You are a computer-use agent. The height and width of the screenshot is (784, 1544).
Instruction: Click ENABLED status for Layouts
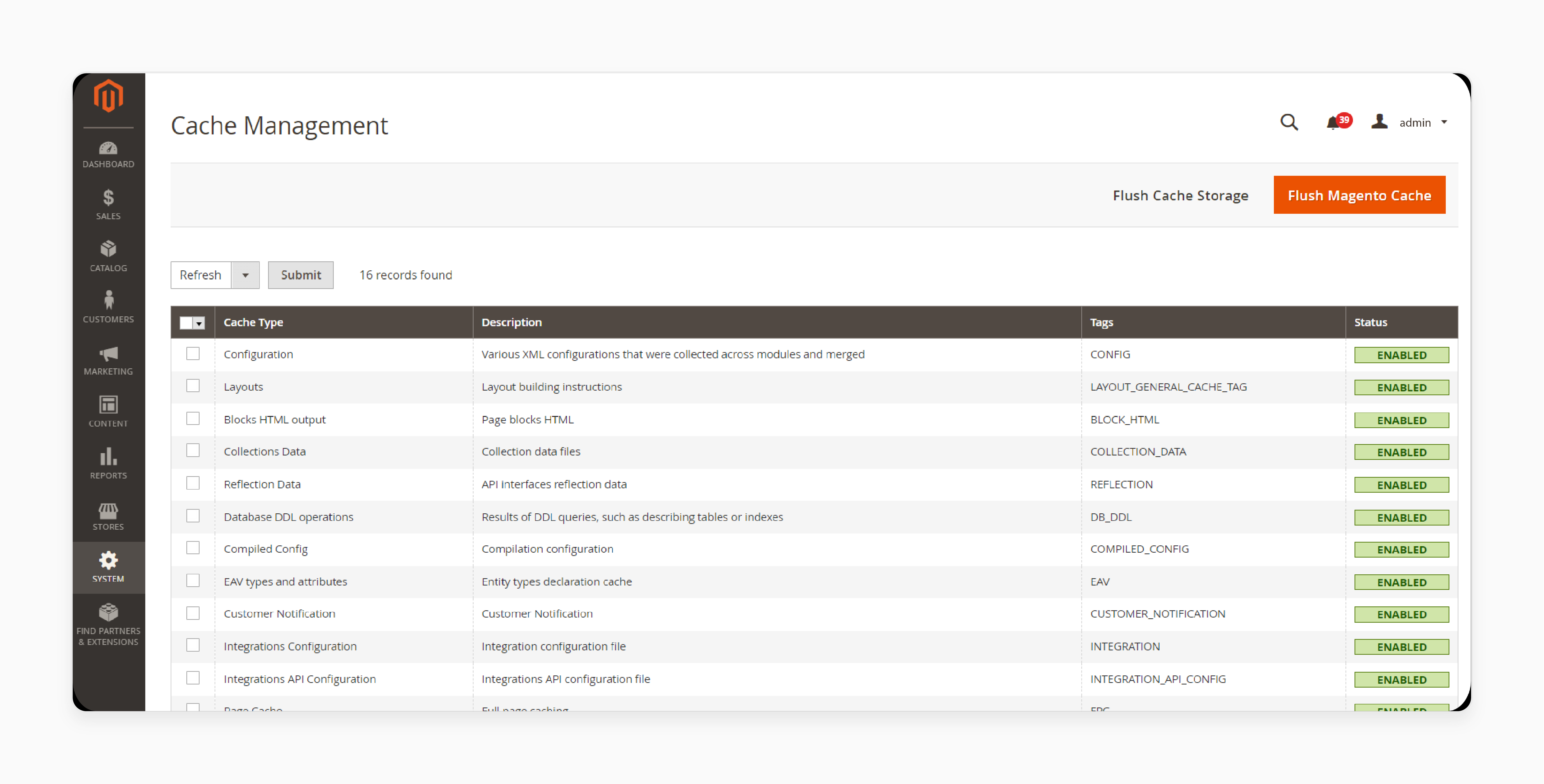(1401, 388)
